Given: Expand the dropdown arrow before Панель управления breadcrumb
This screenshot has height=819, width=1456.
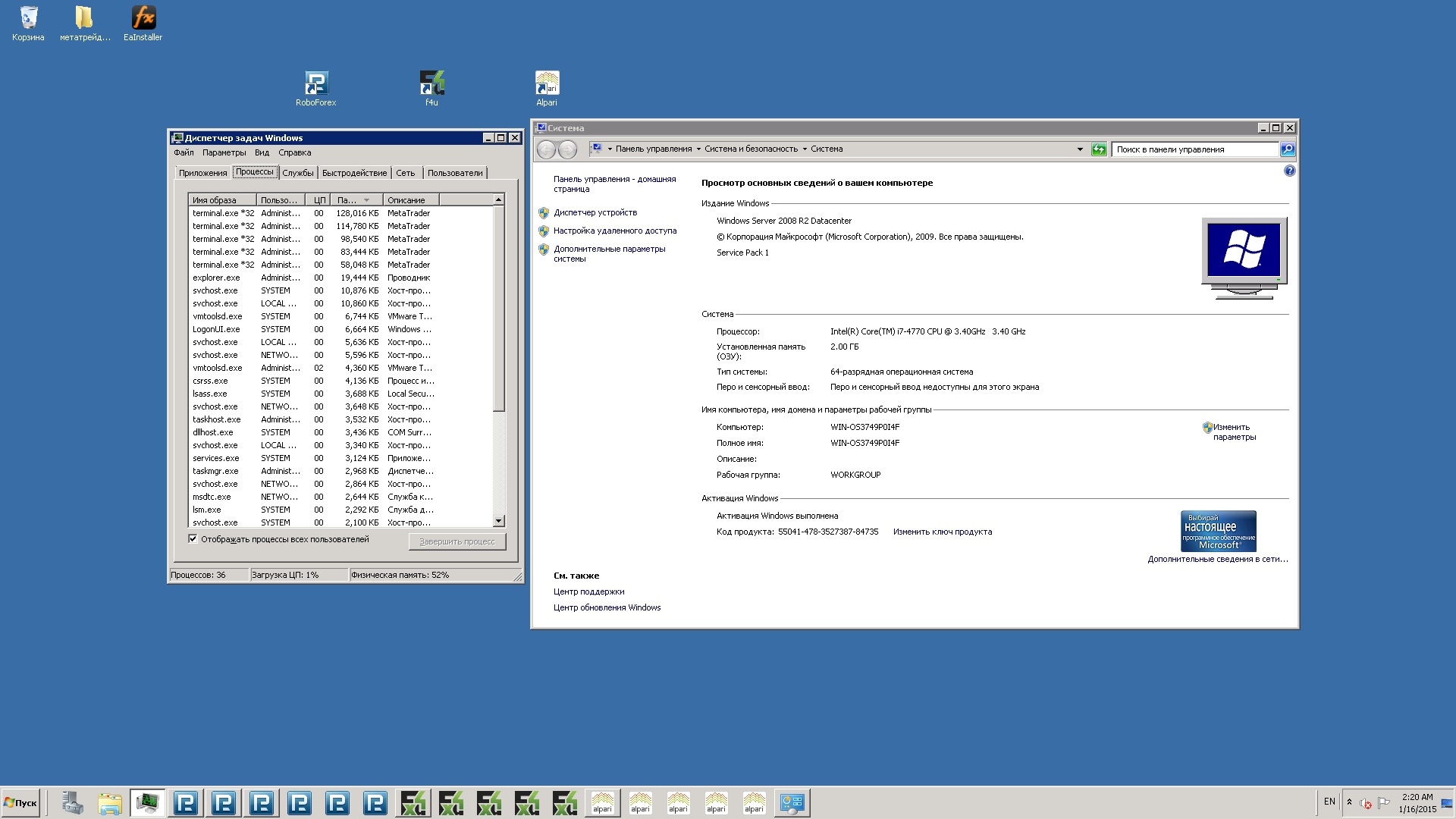Looking at the screenshot, I should [x=609, y=149].
